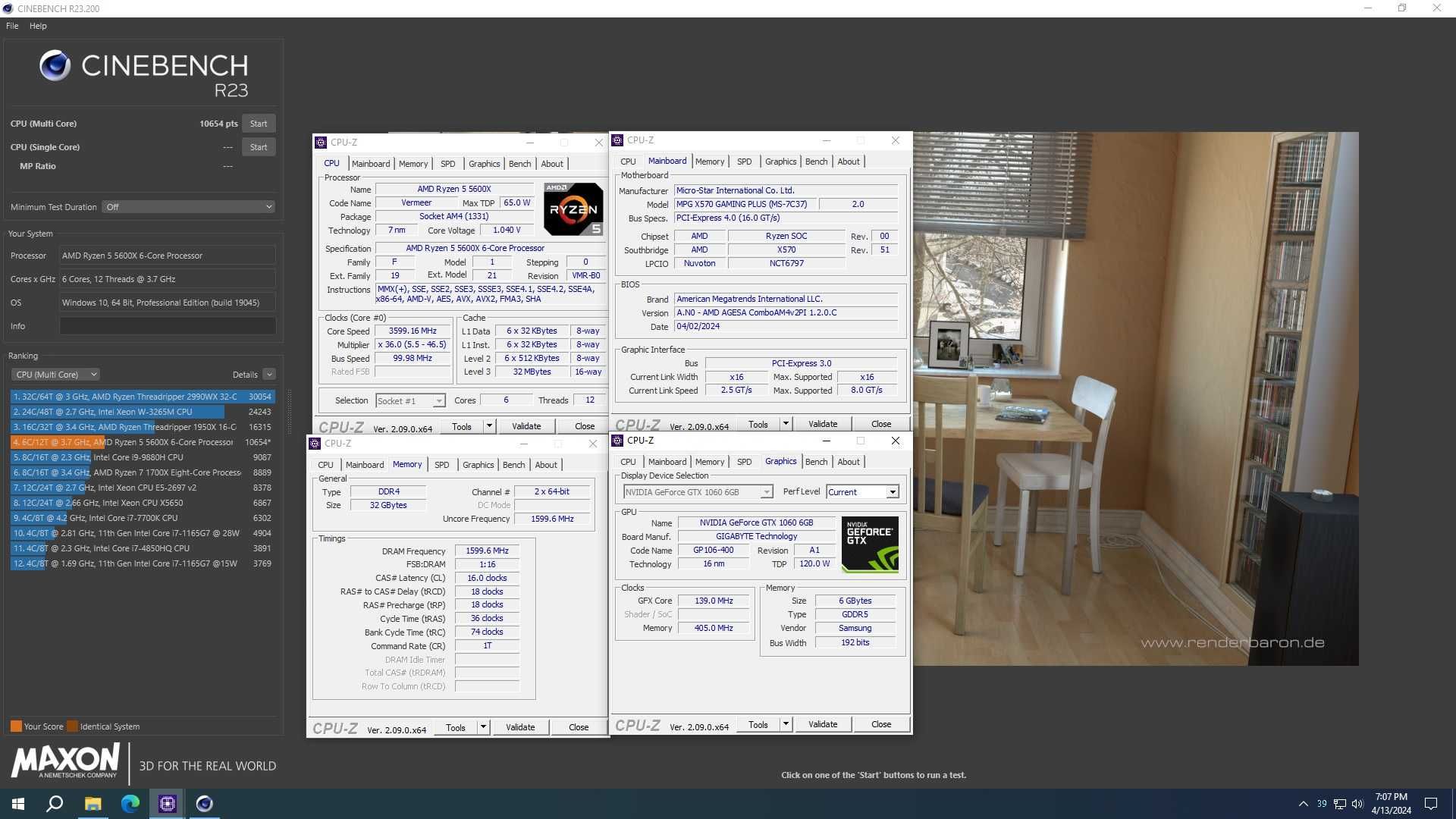Screen dimensions: 1456x819
Task: Click Start button for CPU Single Core
Action: (258, 147)
